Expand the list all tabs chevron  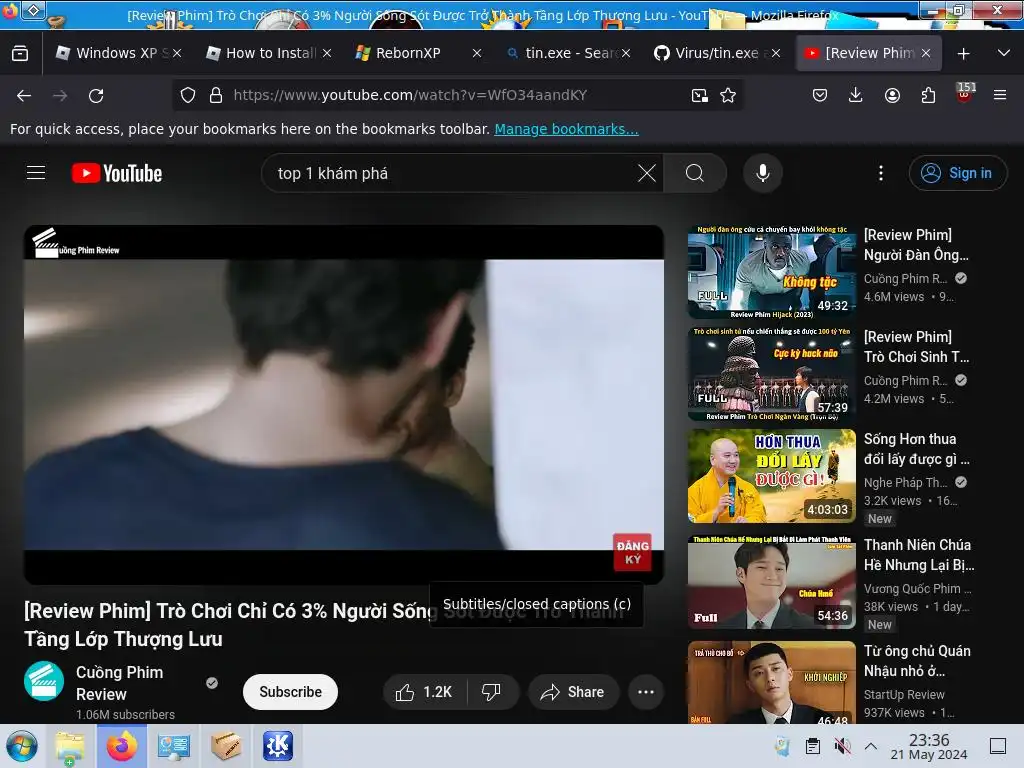1004,53
